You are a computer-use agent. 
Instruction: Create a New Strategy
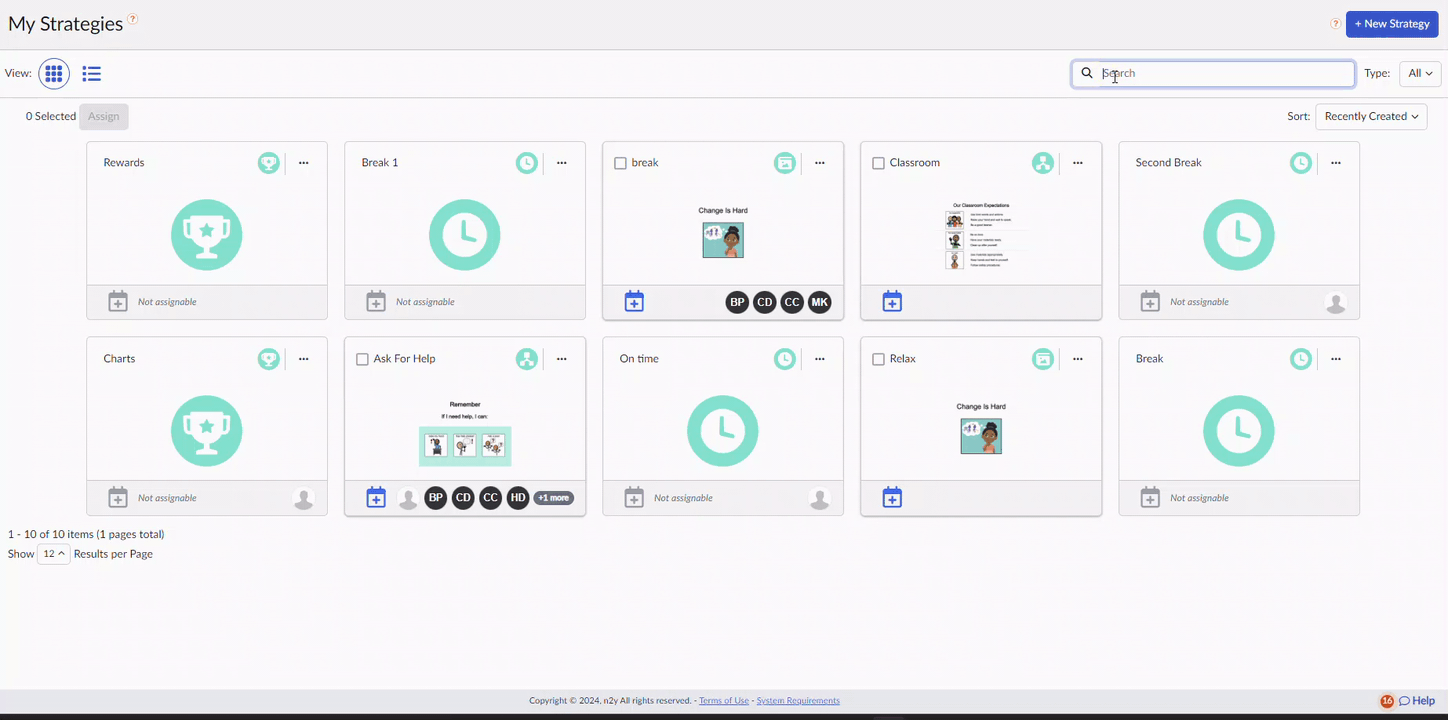(1392, 24)
